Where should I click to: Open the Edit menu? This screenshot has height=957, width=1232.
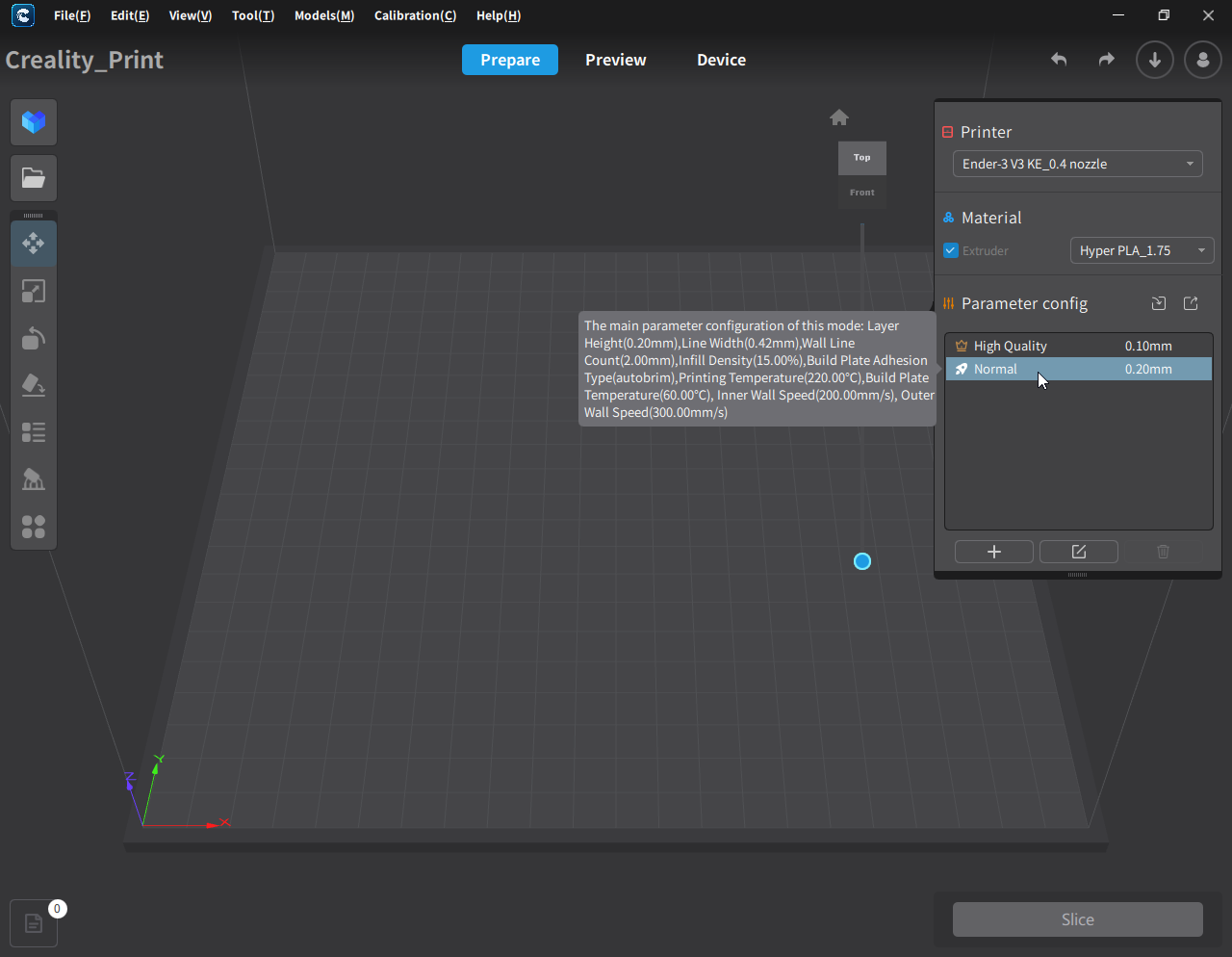point(130,15)
